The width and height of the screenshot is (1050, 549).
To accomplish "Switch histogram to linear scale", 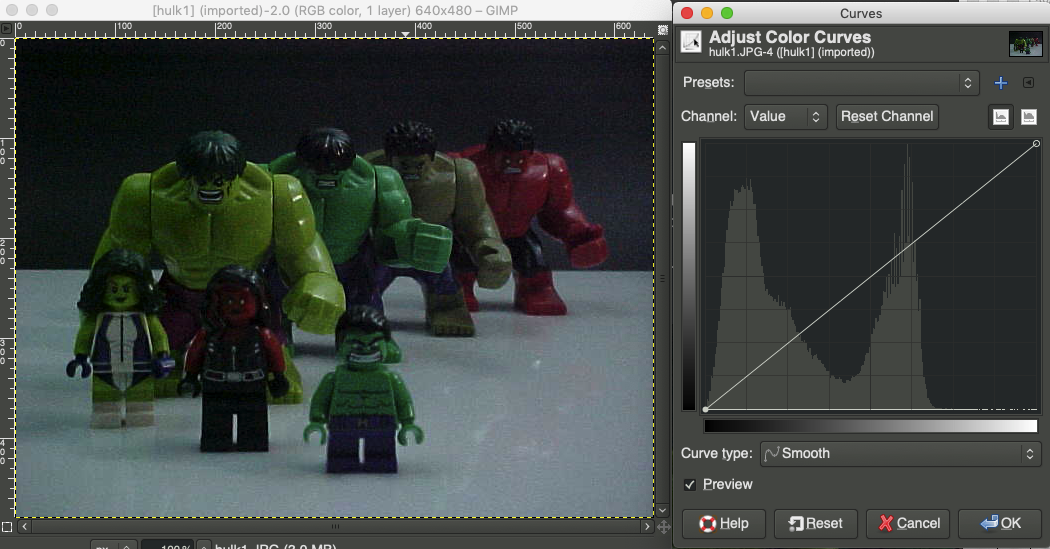I will pyautogui.click(x=1000, y=117).
